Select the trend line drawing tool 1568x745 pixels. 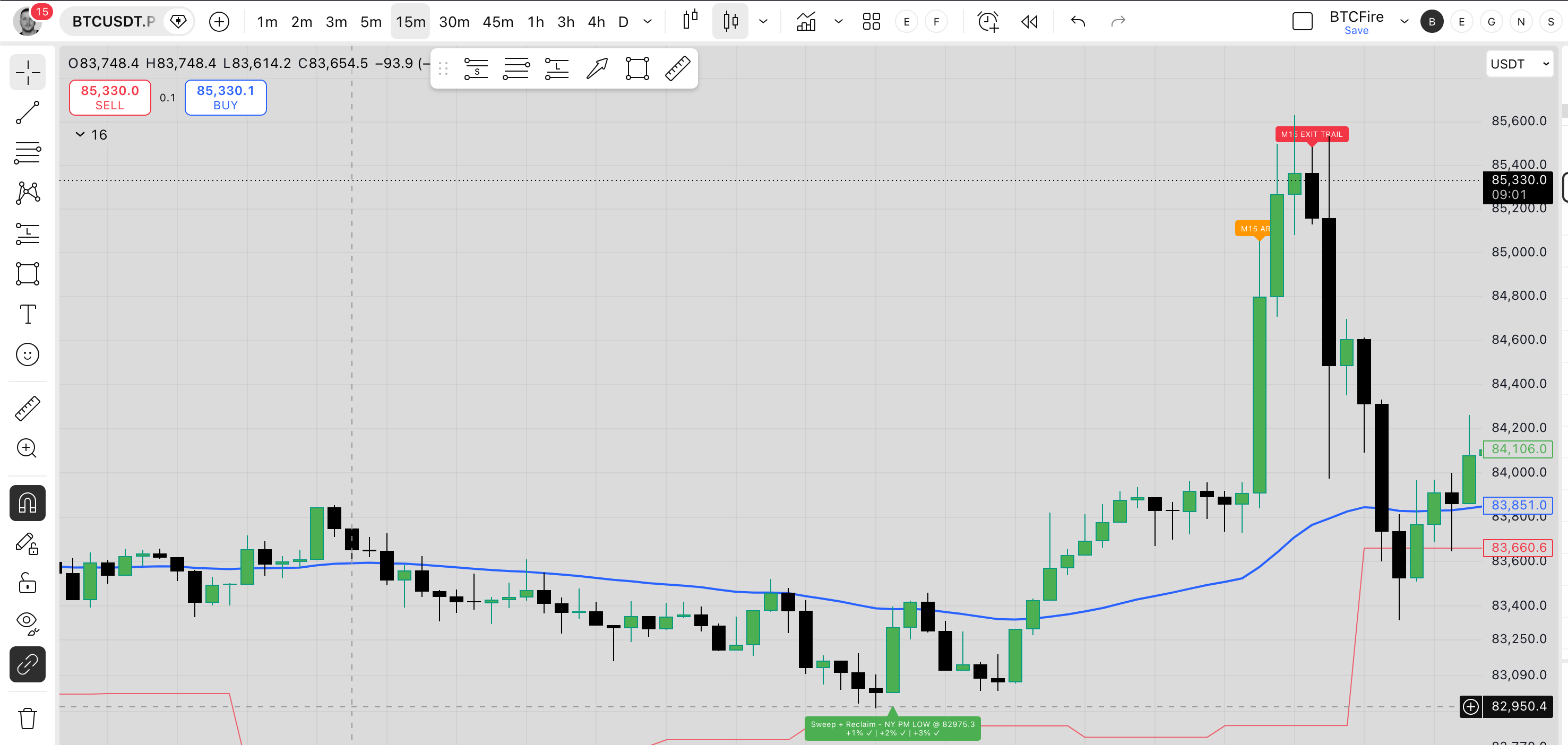(x=28, y=113)
